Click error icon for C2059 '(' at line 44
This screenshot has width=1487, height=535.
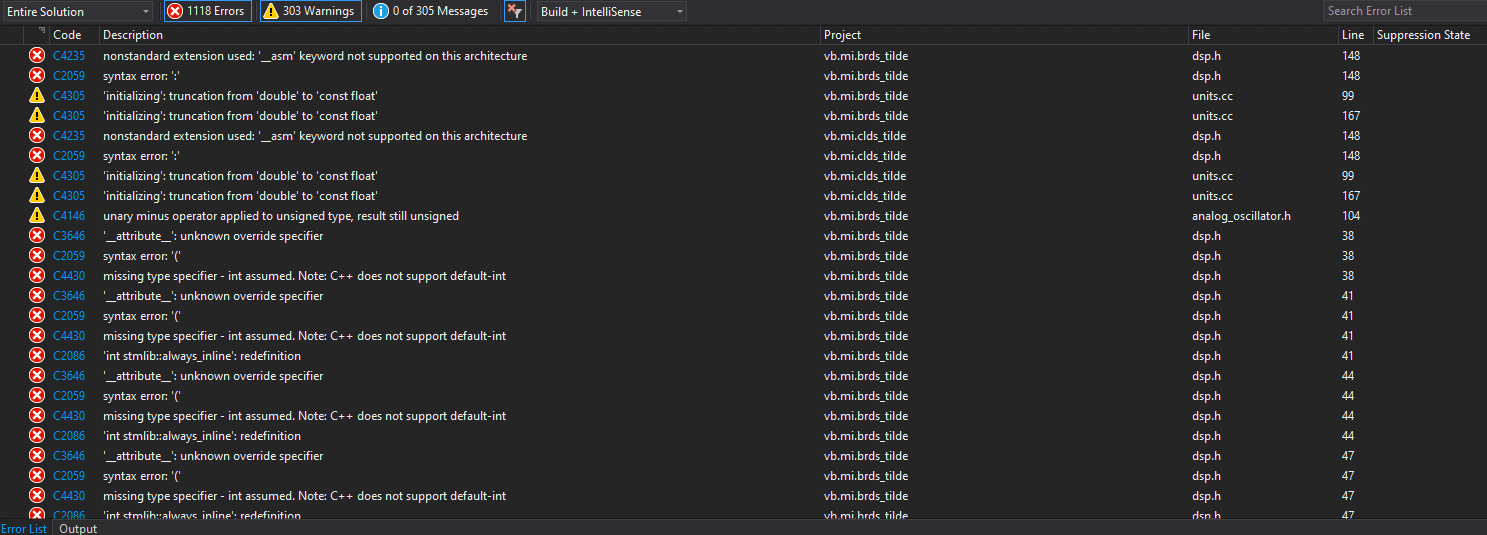click(37, 396)
